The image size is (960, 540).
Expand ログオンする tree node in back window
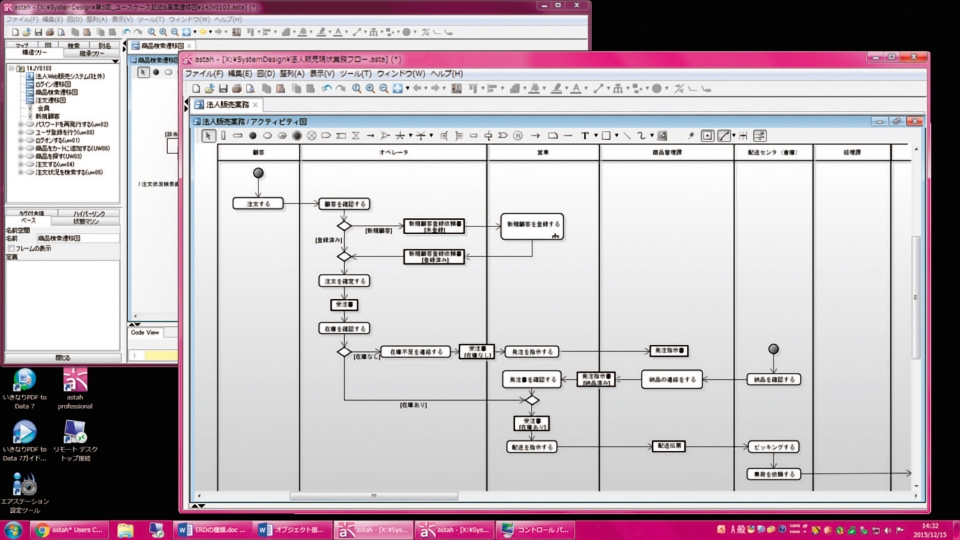[x=21, y=140]
